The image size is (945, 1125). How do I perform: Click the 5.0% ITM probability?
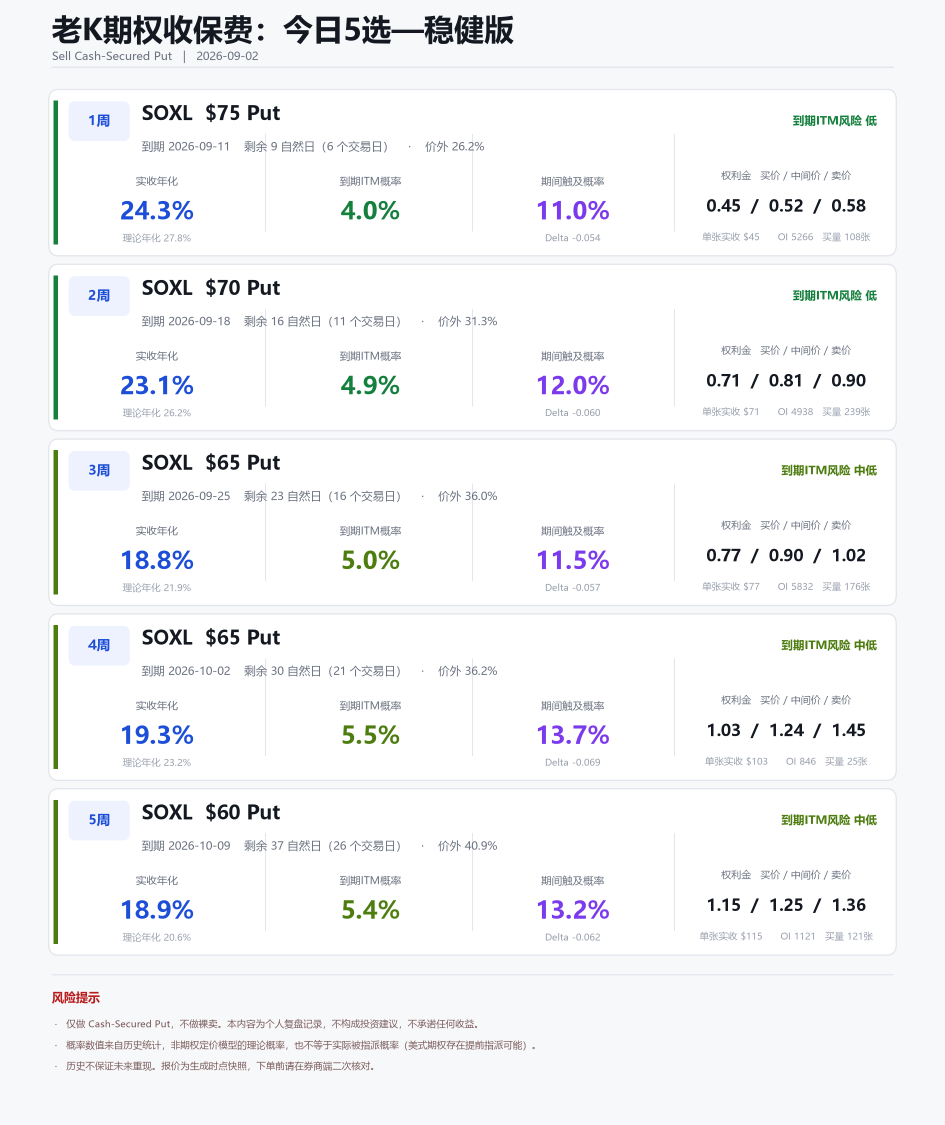click(x=370, y=560)
